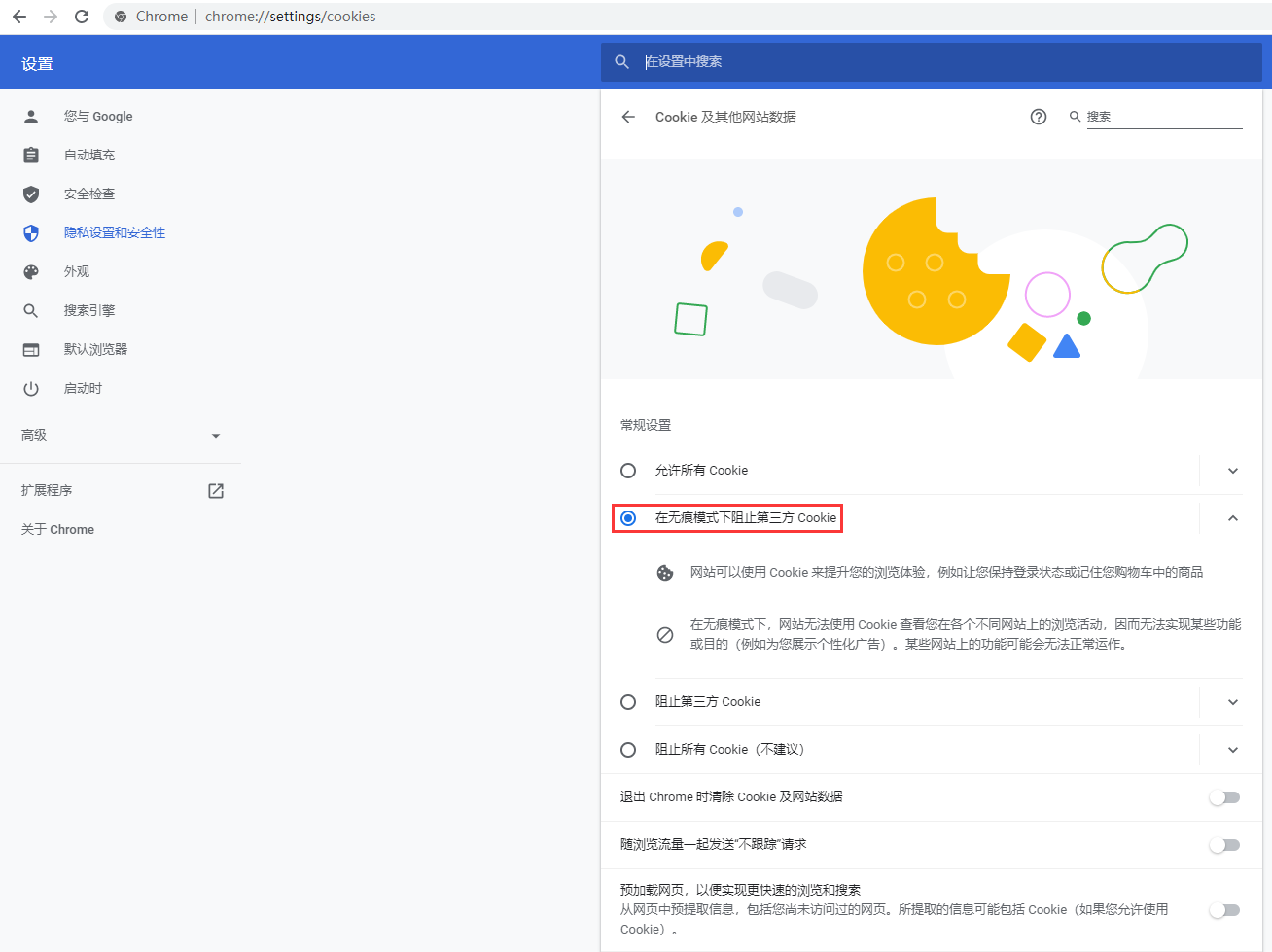Click the clipboard icon for 自动填充

(31, 156)
